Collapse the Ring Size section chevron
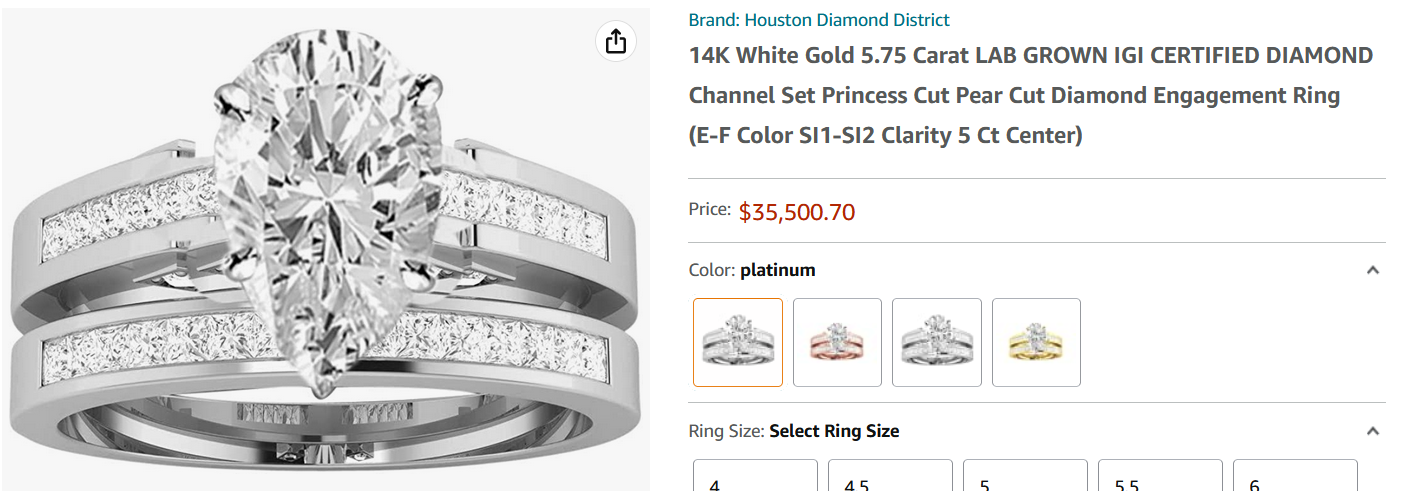The width and height of the screenshot is (1407, 491). click(x=1373, y=431)
